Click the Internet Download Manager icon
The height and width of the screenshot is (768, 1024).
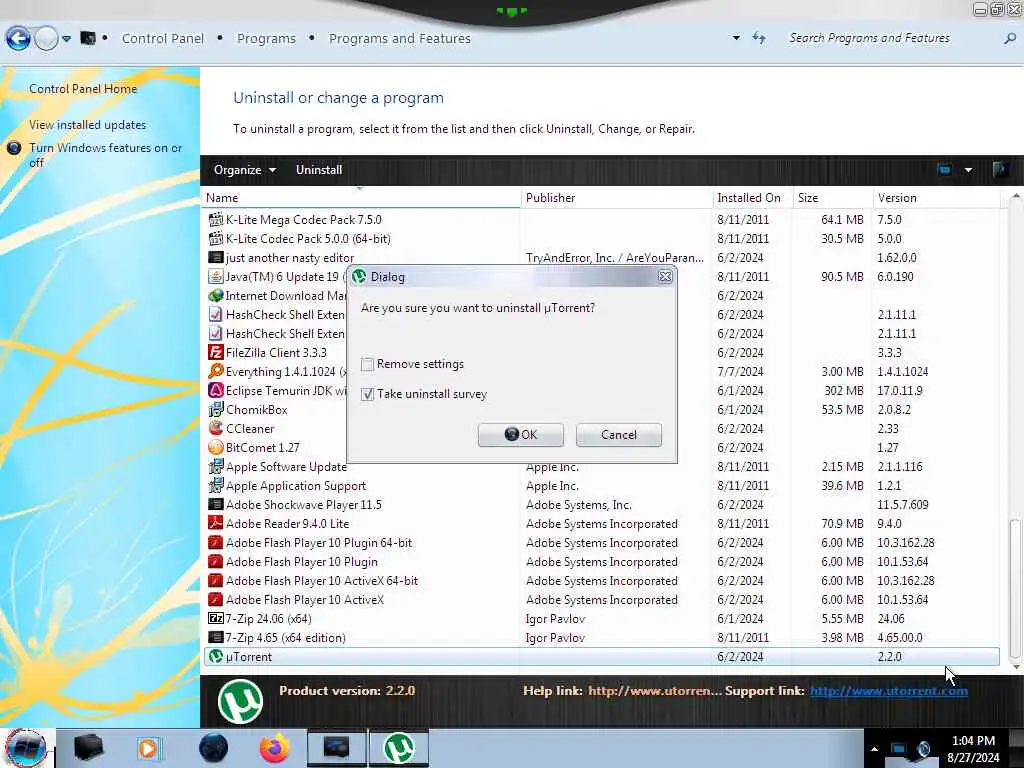click(216, 295)
